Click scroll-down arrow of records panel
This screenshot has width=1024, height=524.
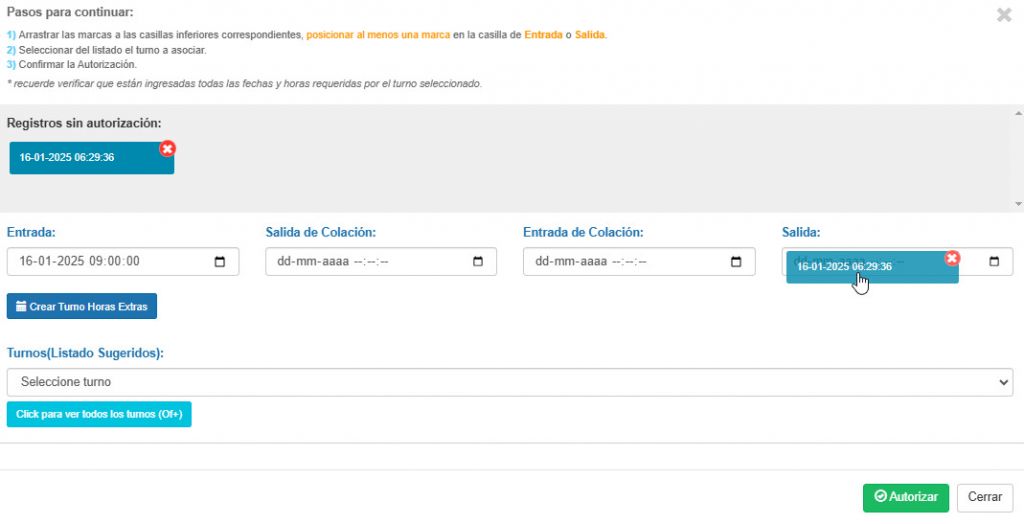coord(1018,205)
